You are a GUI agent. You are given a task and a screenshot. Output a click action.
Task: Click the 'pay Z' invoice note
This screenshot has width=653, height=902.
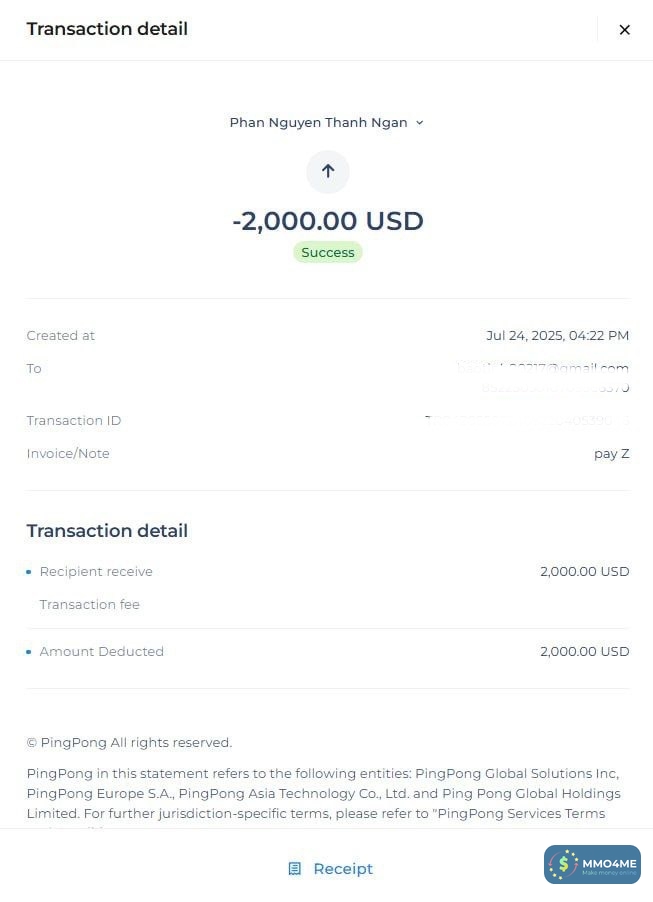[611, 454]
